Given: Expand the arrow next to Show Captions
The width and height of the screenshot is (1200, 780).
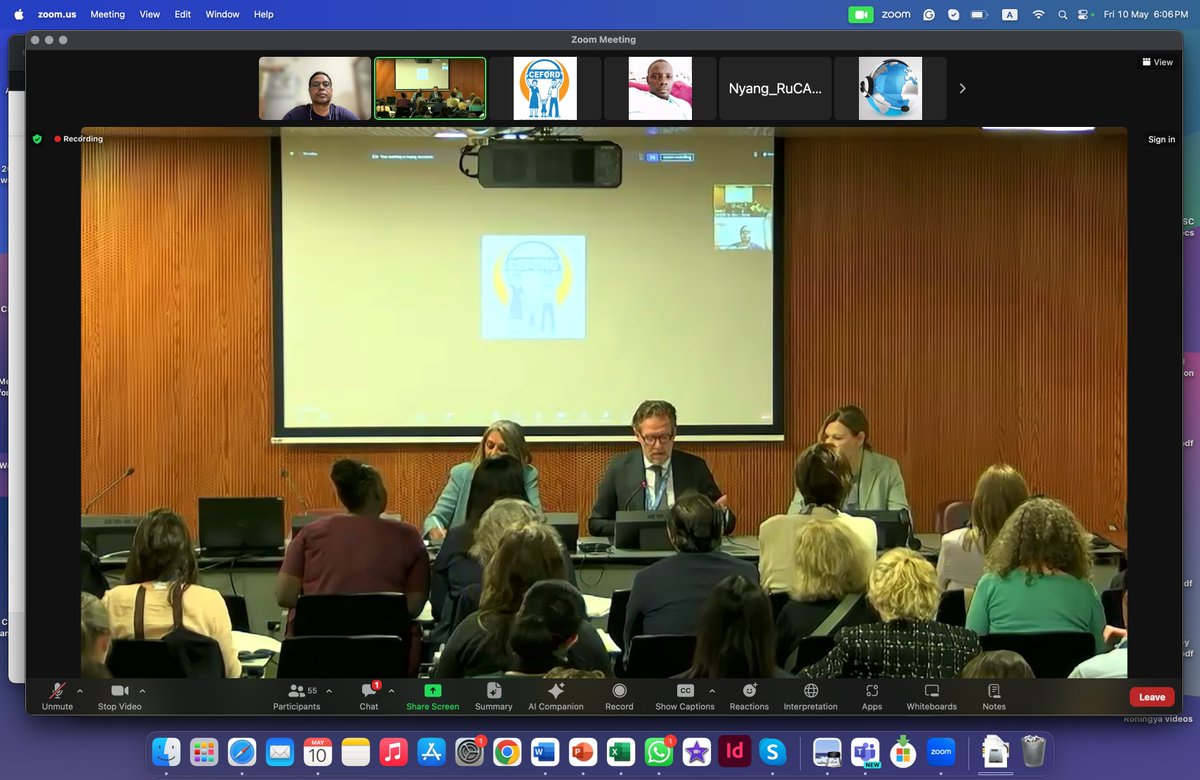Looking at the screenshot, I should tap(712, 691).
